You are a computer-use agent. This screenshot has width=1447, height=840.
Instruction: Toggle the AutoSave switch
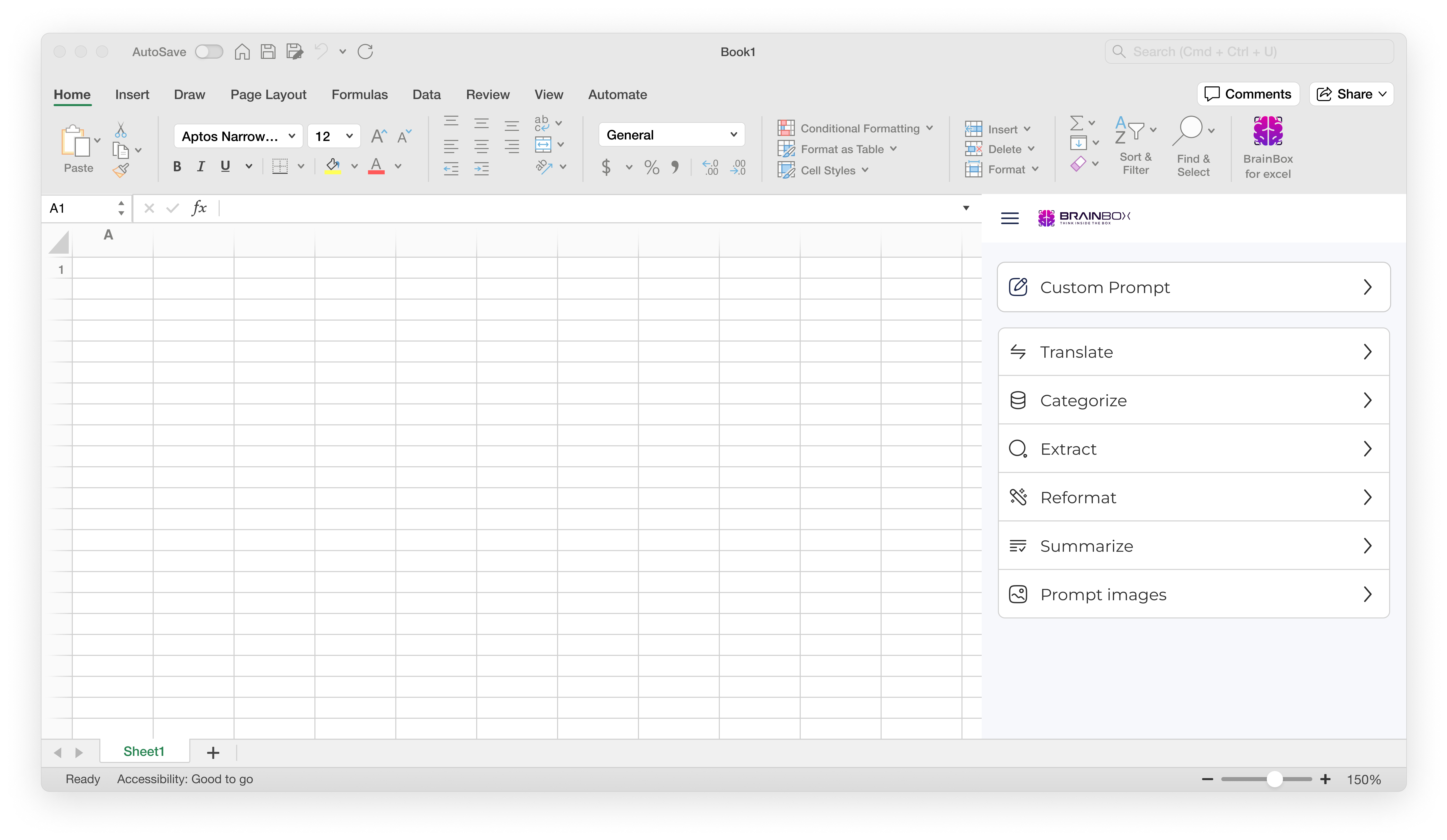[x=209, y=52]
